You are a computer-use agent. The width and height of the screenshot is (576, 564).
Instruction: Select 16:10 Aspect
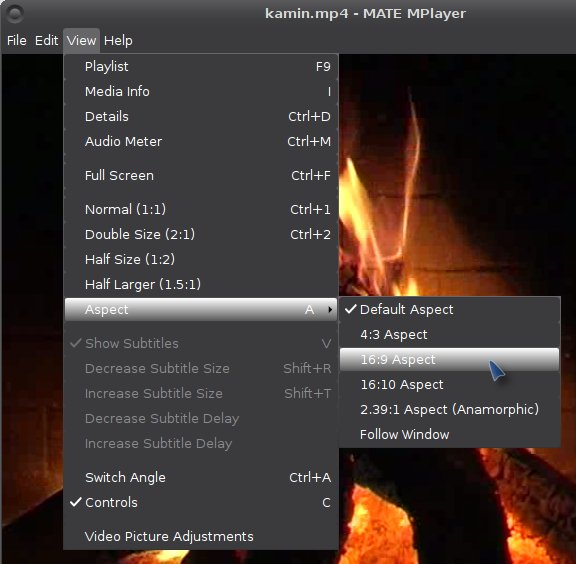pos(450,385)
